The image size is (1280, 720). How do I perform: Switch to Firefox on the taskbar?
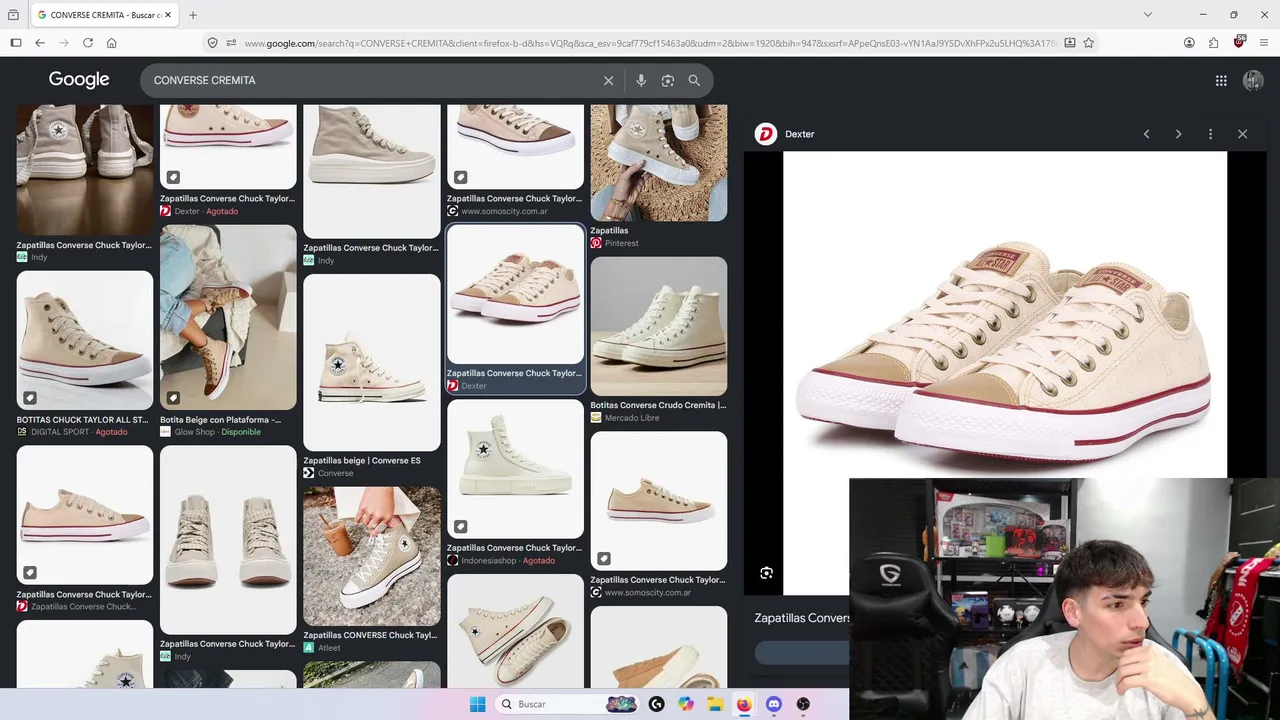[x=744, y=704]
